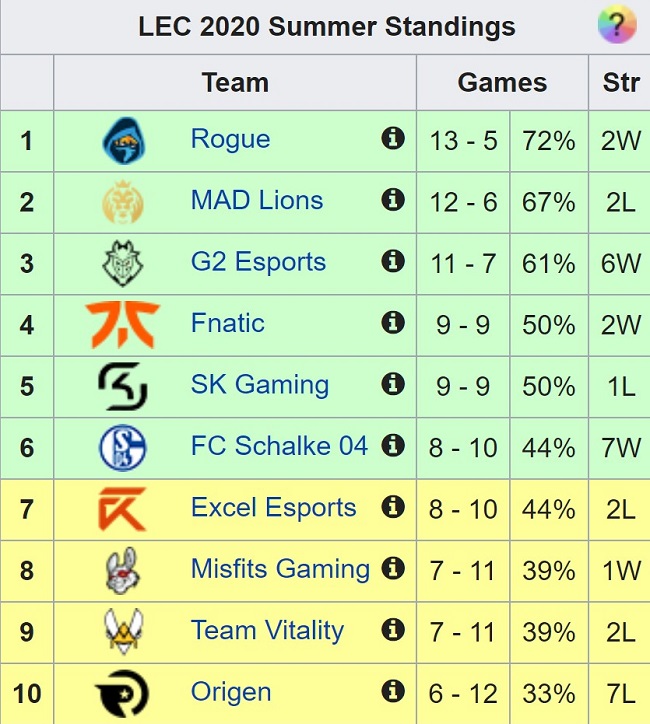Click the Games column header
The height and width of the screenshot is (724, 650).
(502, 83)
